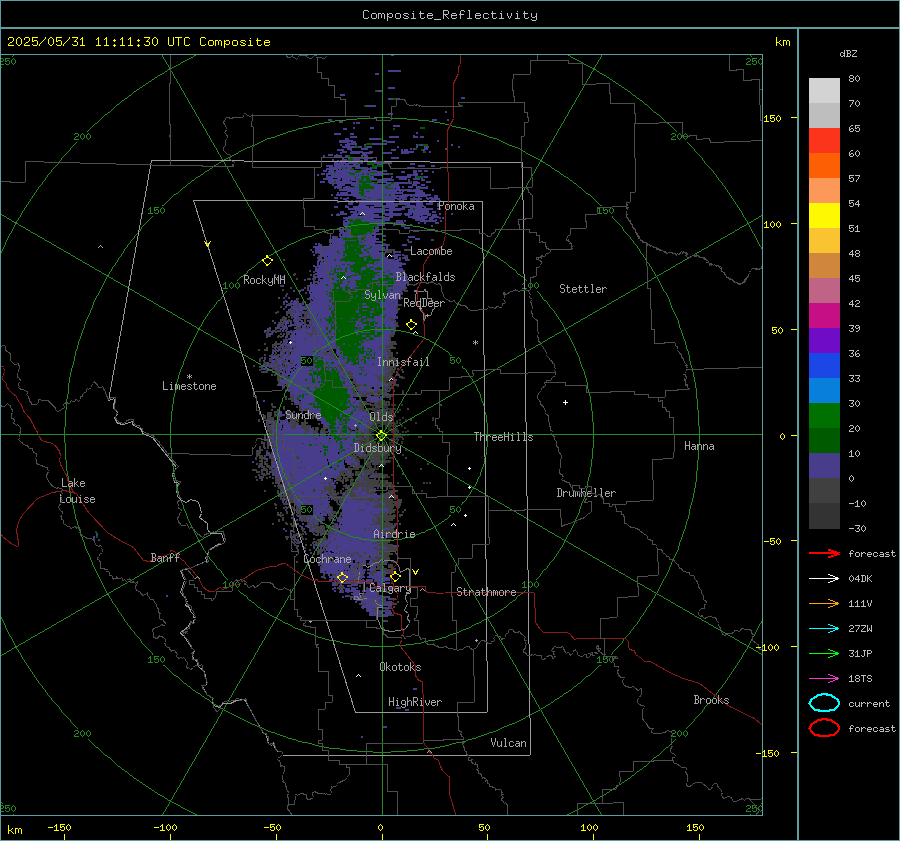Click the HighRiver city label
The image size is (900, 841).
click(415, 702)
